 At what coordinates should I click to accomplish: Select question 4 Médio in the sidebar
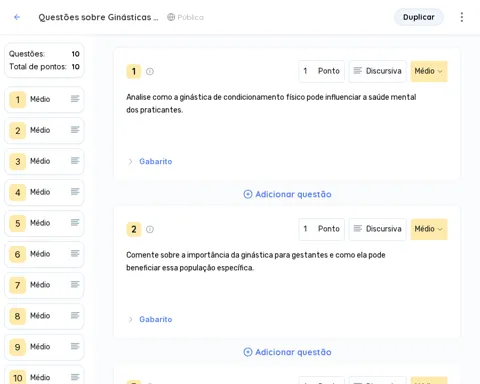coord(44,192)
